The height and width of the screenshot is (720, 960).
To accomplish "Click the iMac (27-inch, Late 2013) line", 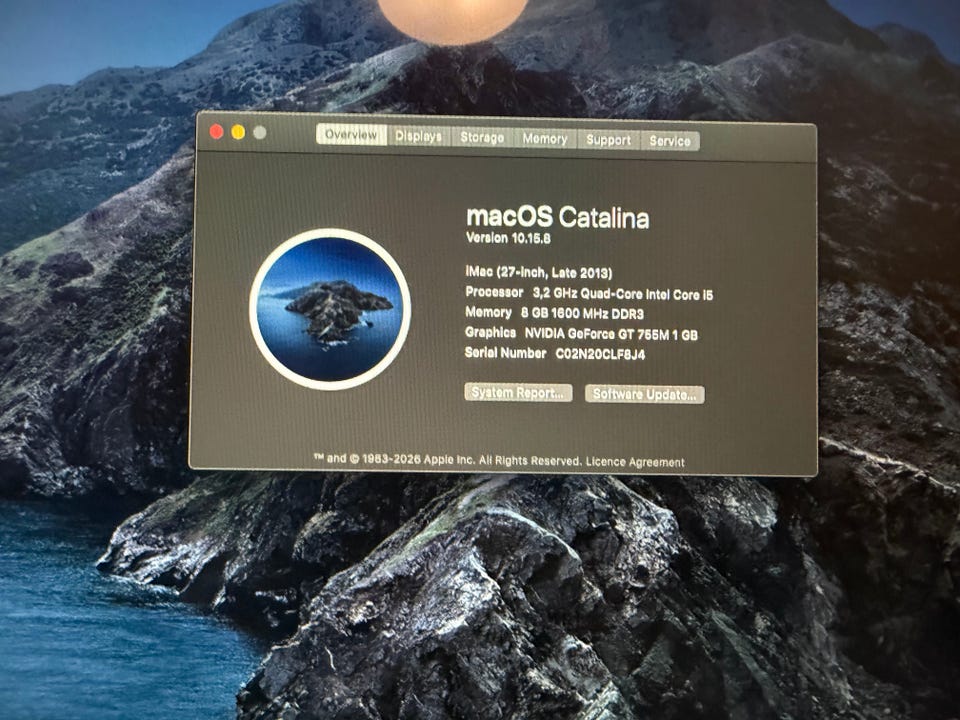I will (539, 272).
